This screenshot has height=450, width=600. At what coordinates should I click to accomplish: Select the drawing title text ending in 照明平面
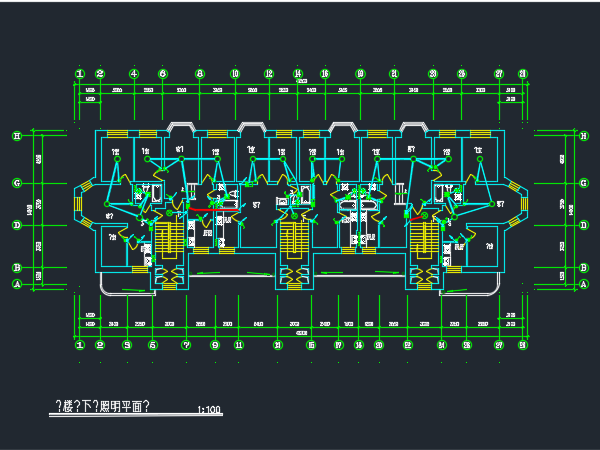coord(103,406)
